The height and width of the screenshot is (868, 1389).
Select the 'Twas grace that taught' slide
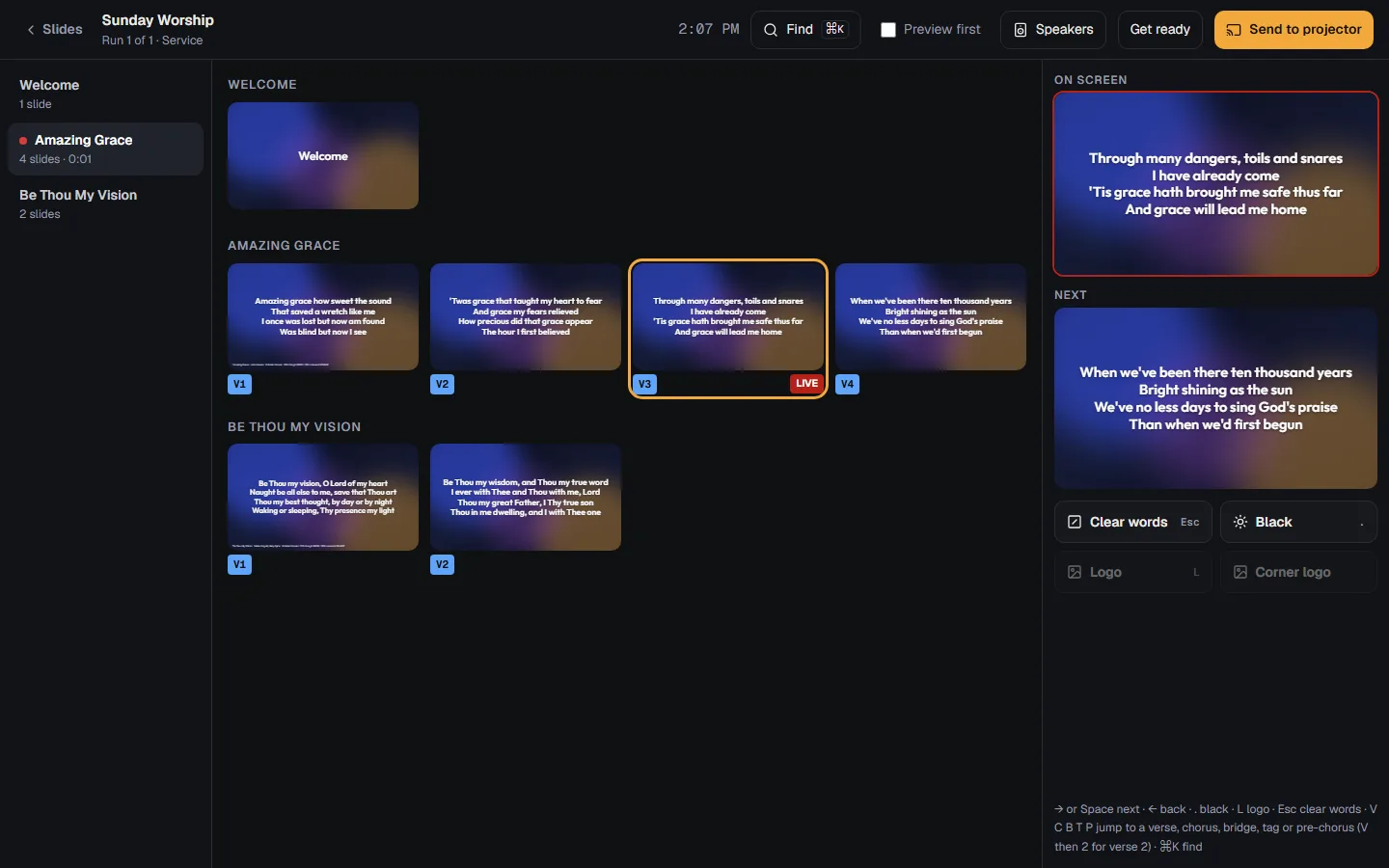click(x=526, y=317)
